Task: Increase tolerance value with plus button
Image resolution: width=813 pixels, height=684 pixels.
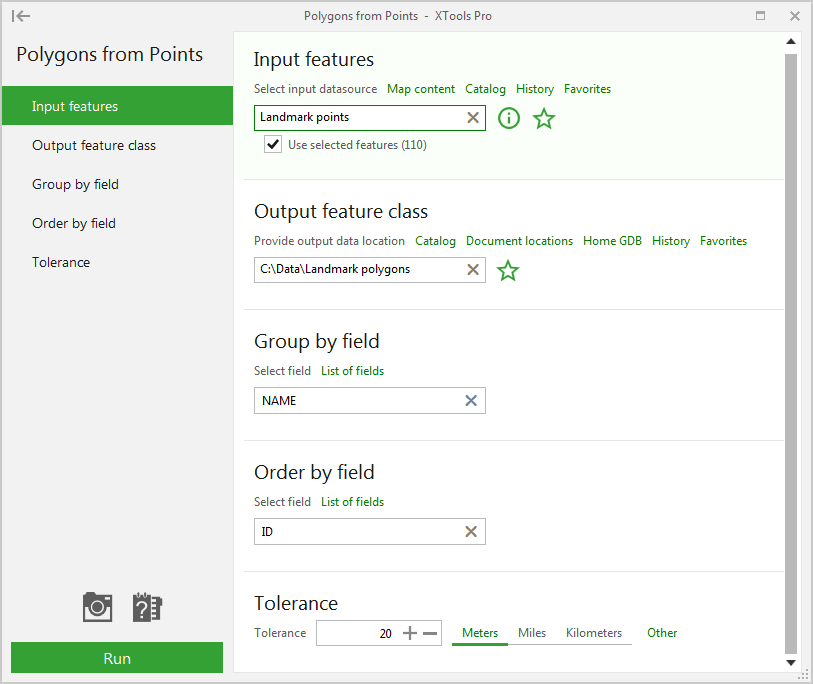Action: [409, 633]
